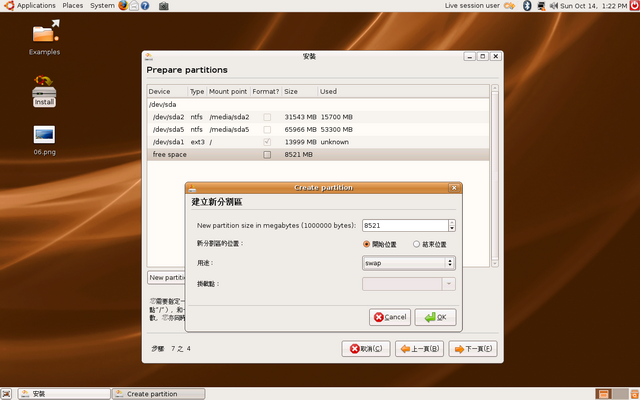Viewport: 640px width, 400px height.
Task: Click the Size column header
Action: pos(300,91)
